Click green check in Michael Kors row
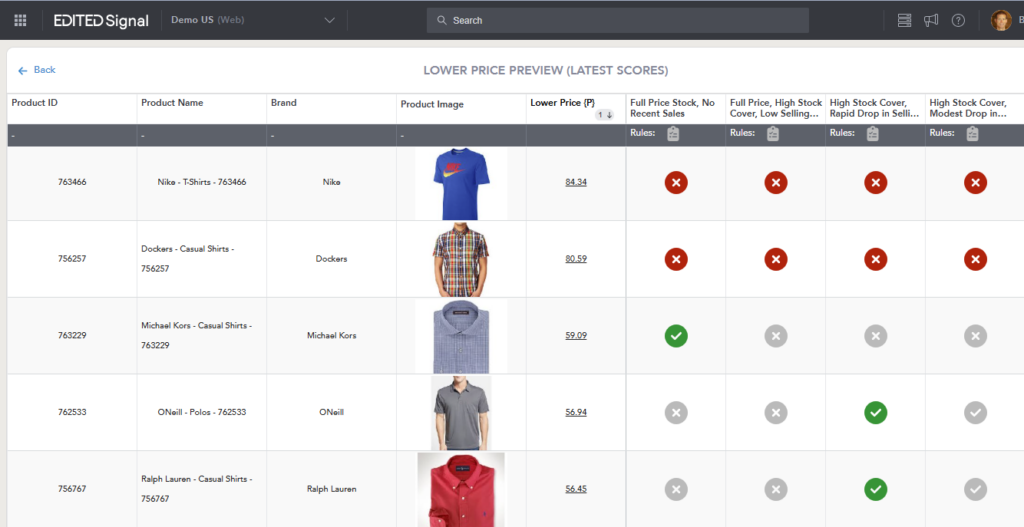 (676, 336)
